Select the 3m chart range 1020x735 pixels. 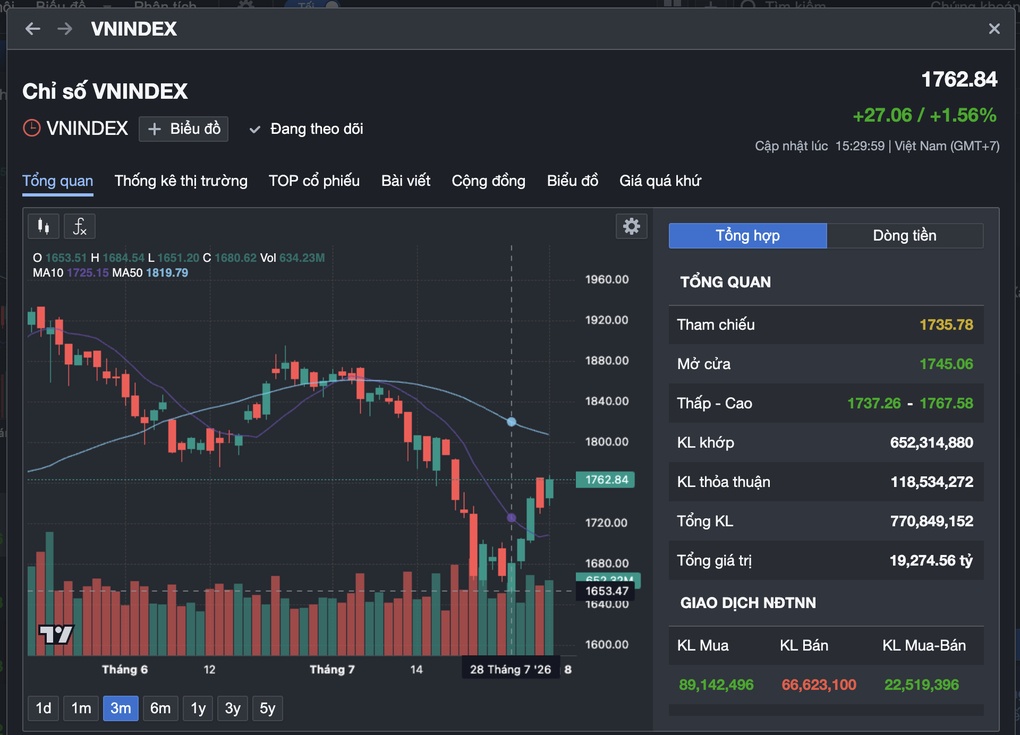(x=120, y=708)
